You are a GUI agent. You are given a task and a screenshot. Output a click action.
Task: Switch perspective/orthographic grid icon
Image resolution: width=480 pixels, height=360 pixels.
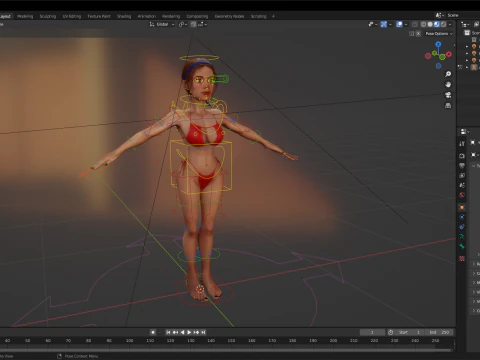click(x=448, y=106)
